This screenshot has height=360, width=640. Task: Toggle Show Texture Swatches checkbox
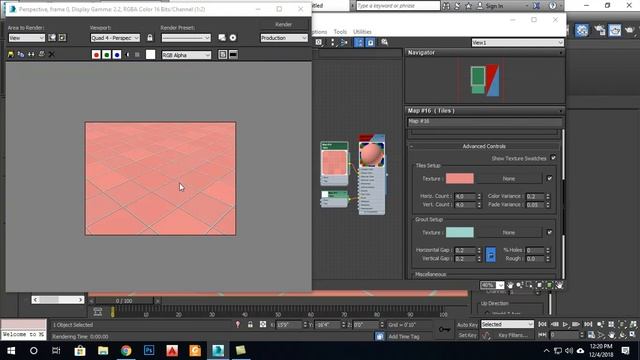coord(553,158)
